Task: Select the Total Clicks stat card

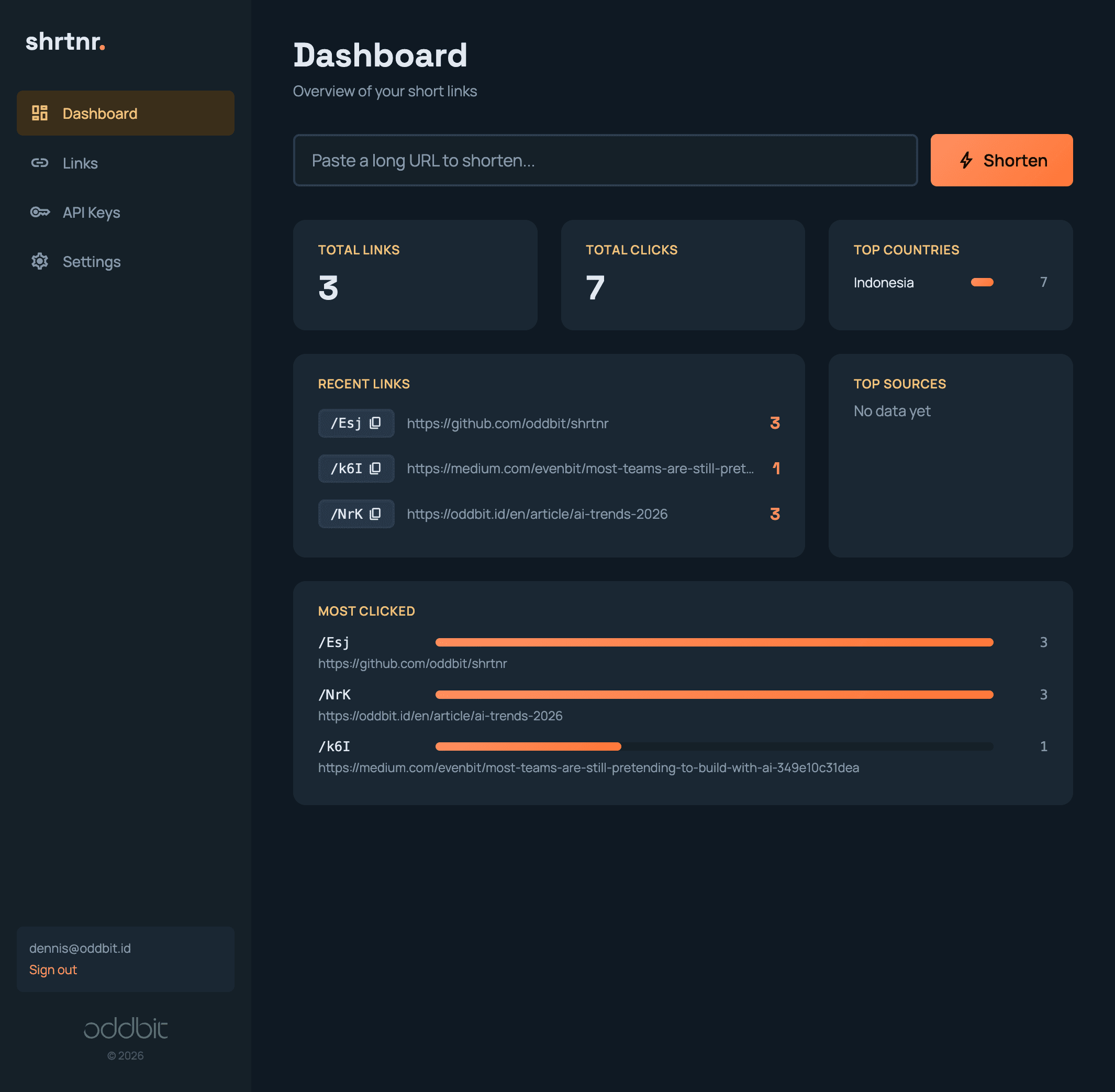Action: point(683,275)
